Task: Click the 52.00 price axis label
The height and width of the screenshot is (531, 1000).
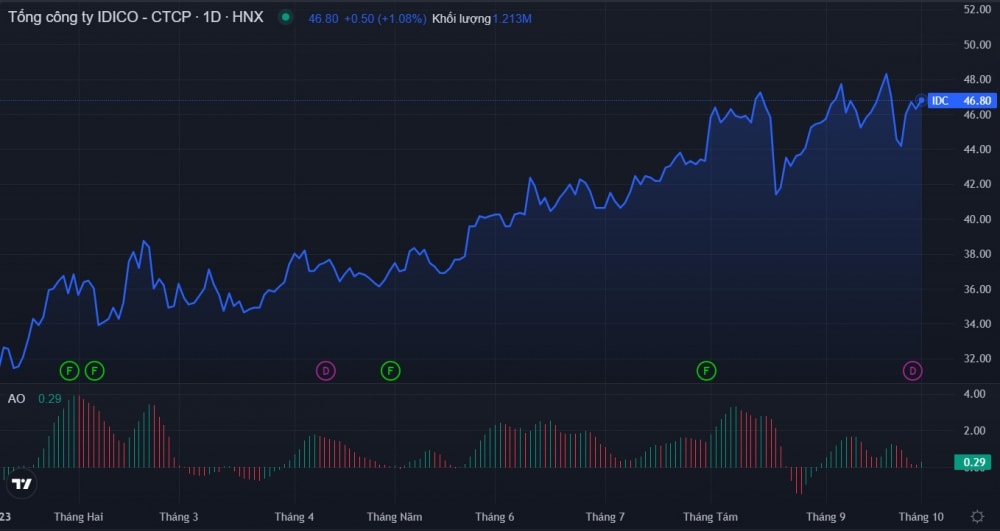Action: click(977, 10)
